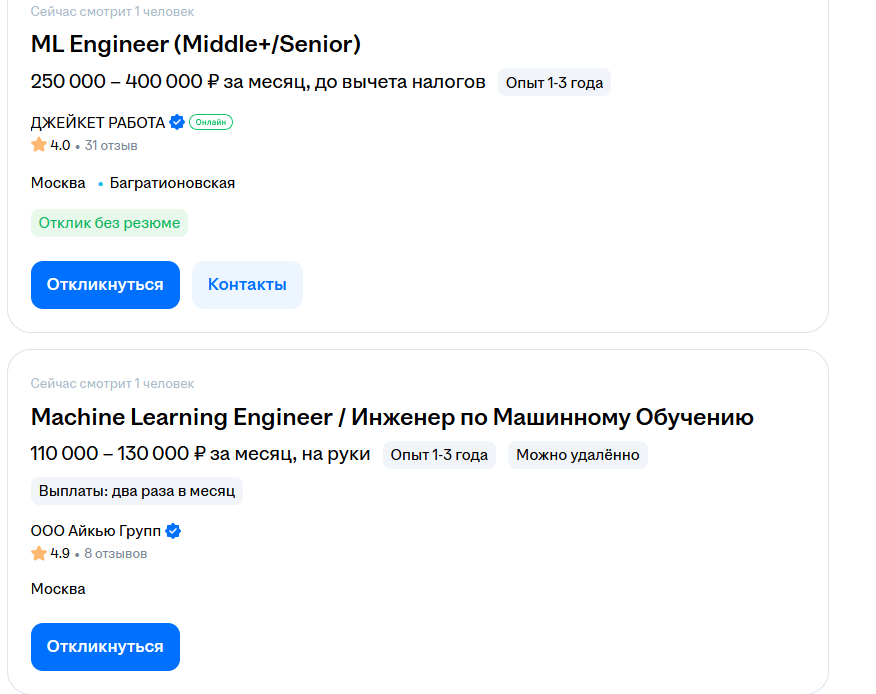Click the Выплаты: два раза в месяц tag
The image size is (876, 694).
[137, 491]
